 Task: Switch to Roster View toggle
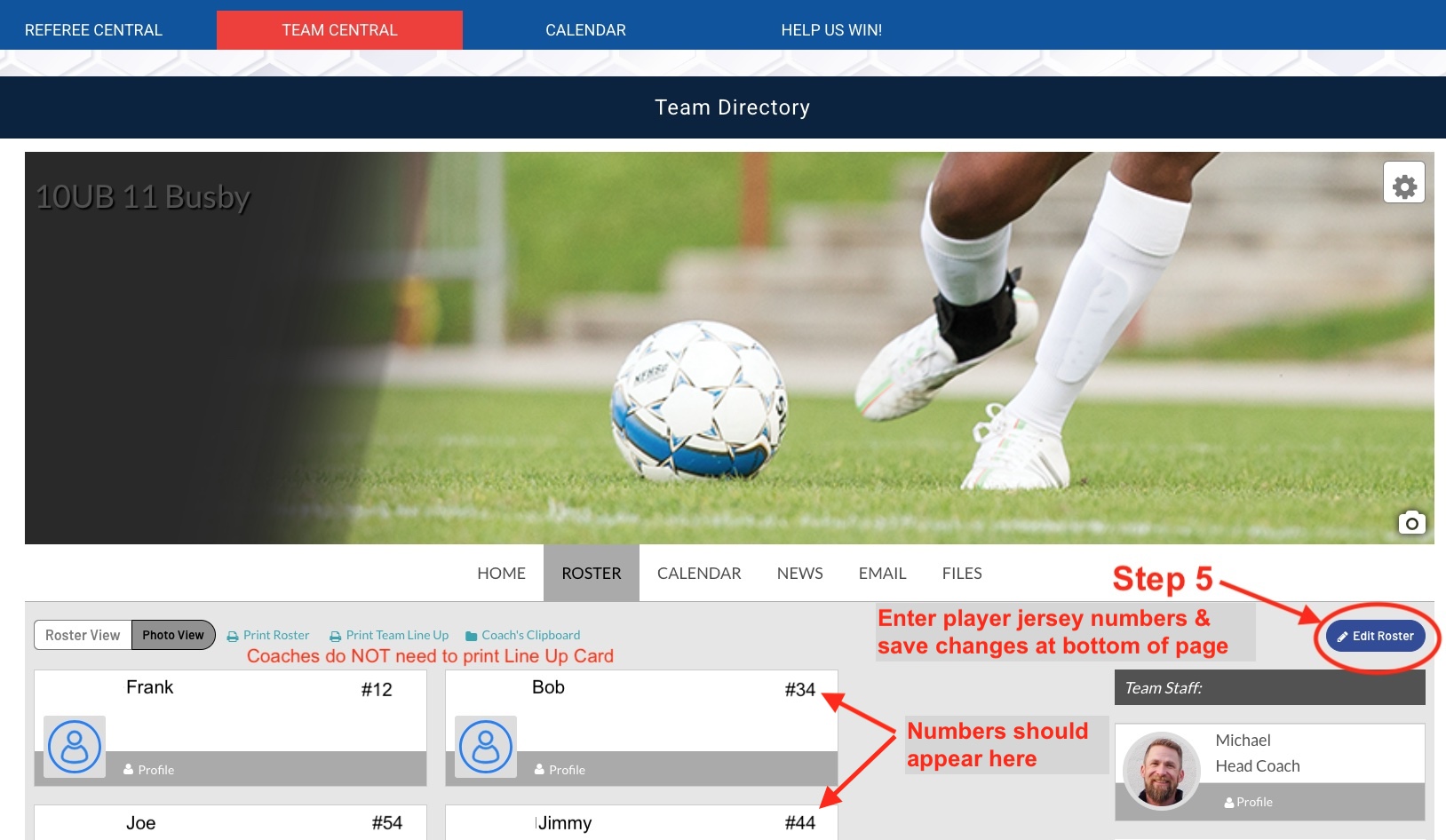(x=83, y=635)
